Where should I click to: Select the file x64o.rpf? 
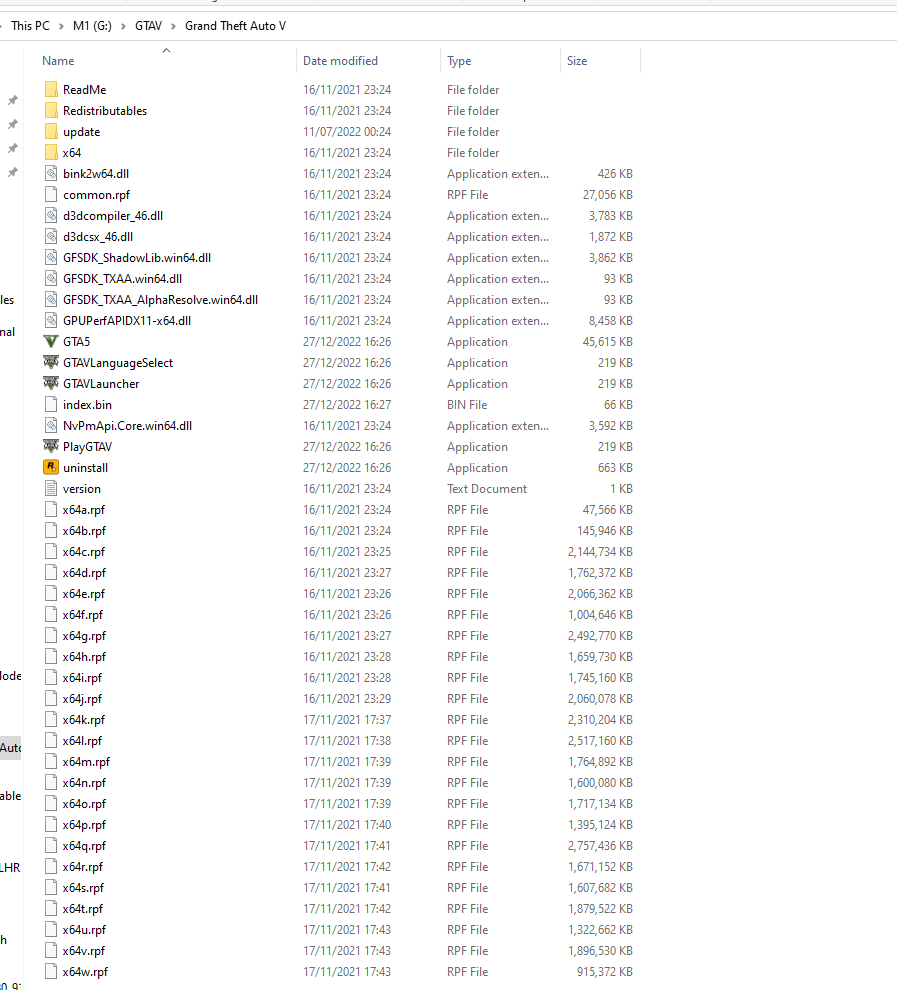[x=84, y=803]
